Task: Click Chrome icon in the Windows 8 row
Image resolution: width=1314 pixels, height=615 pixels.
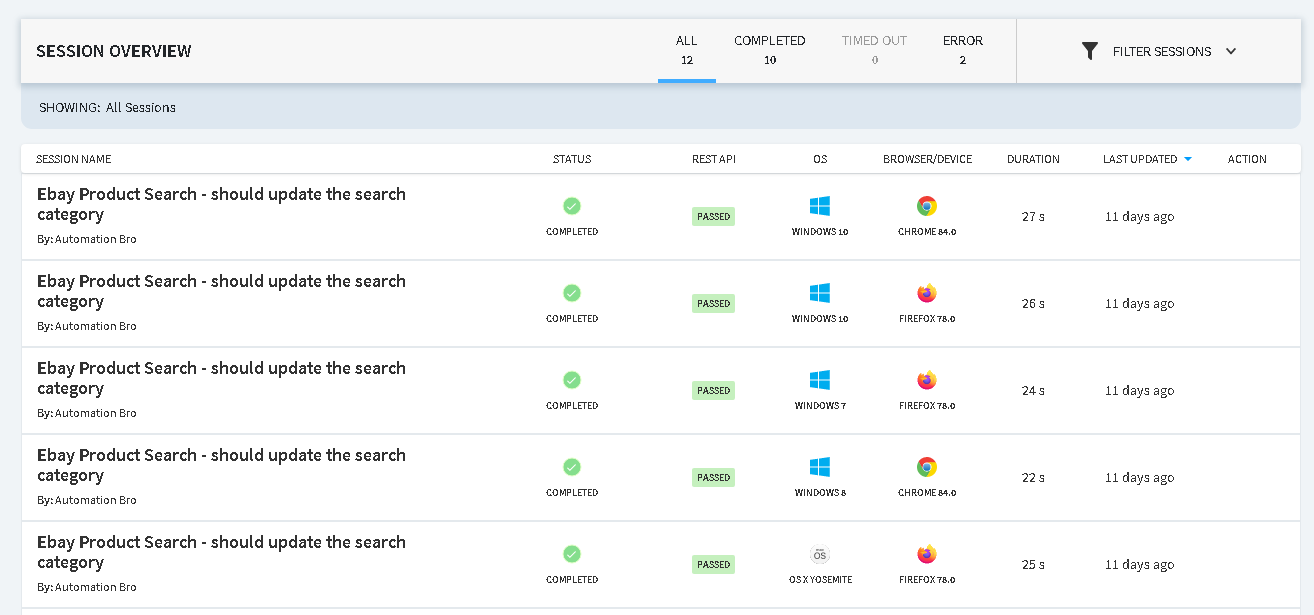Action: (927, 468)
